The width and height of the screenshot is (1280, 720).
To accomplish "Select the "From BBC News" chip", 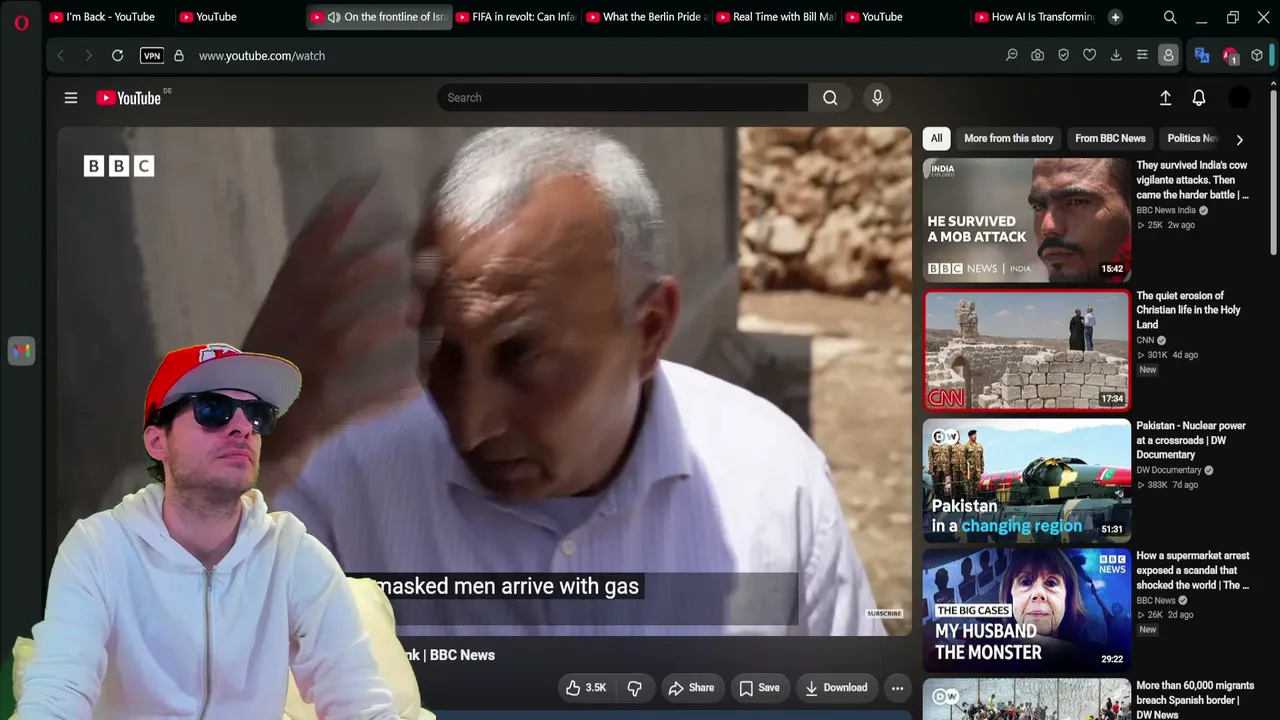I will tap(1110, 139).
